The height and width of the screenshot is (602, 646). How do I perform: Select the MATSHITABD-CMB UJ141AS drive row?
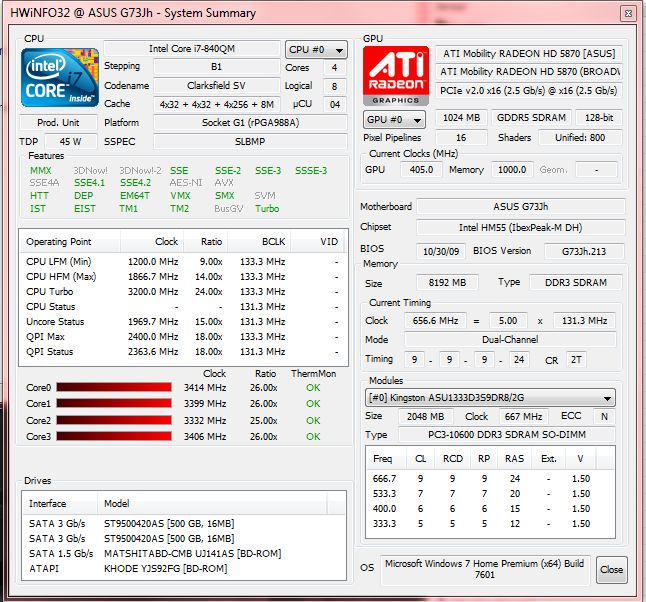tap(184, 553)
